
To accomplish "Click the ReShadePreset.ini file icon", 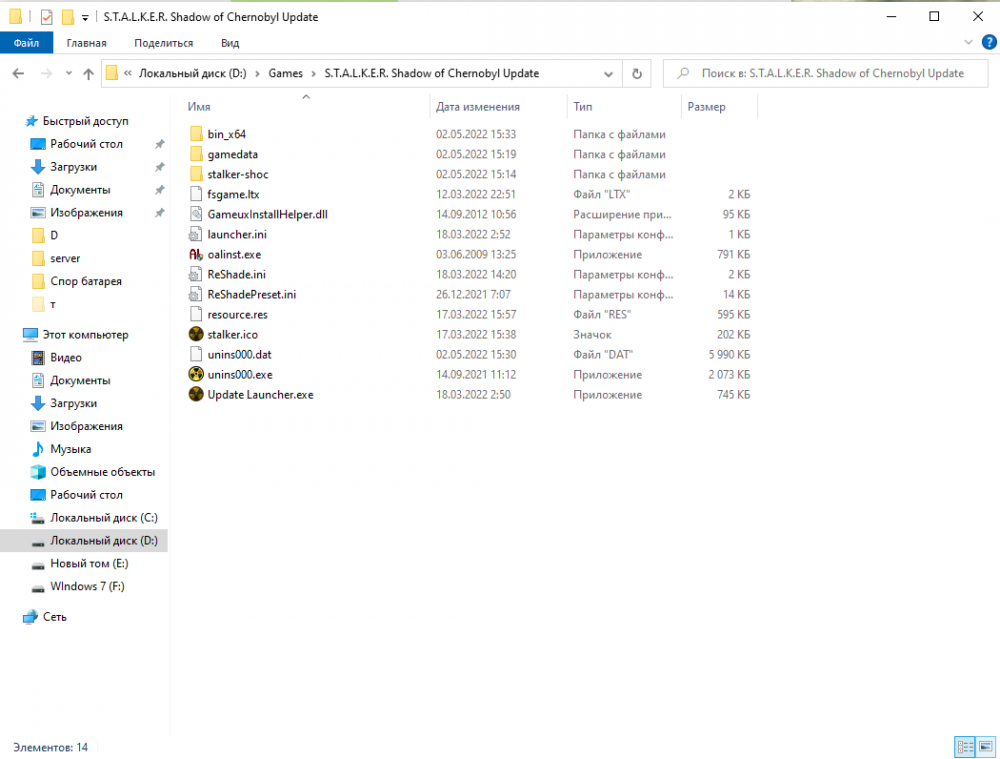I will pyautogui.click(x=196, y=294).
